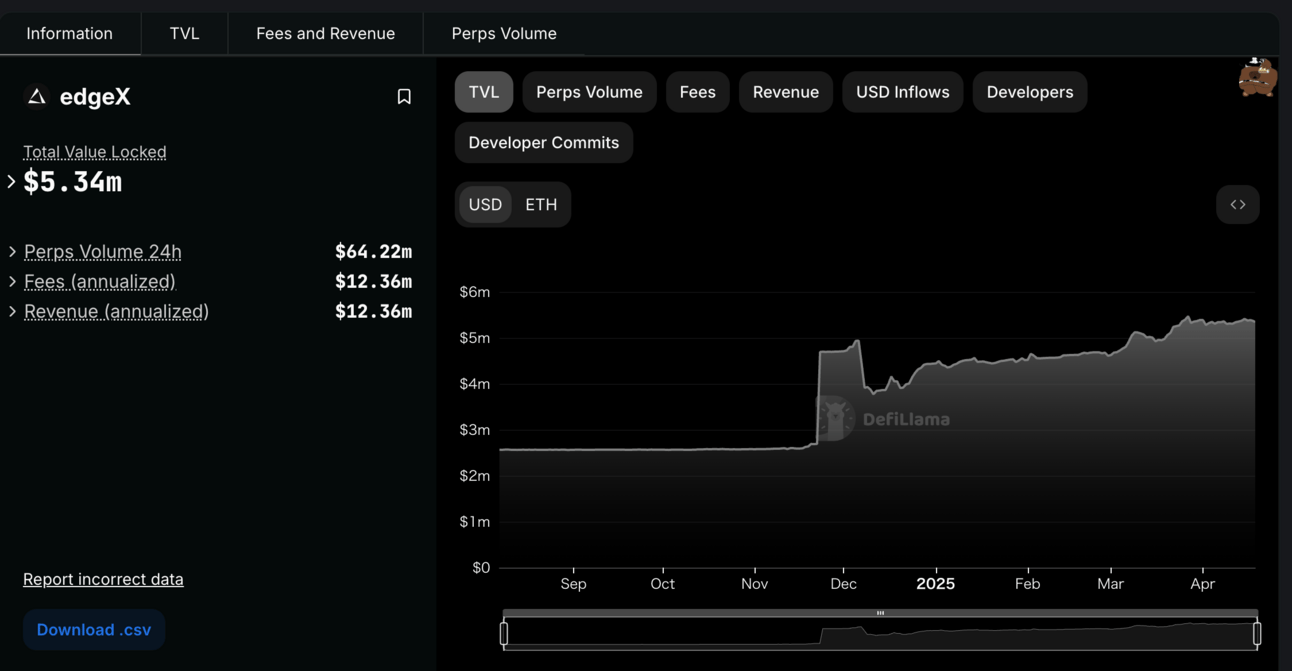Image resolution: width=1292 pixels, height=671 pixels.
Task: Expand the Total Value Locked breakdown
Action: tap(11, 182)
